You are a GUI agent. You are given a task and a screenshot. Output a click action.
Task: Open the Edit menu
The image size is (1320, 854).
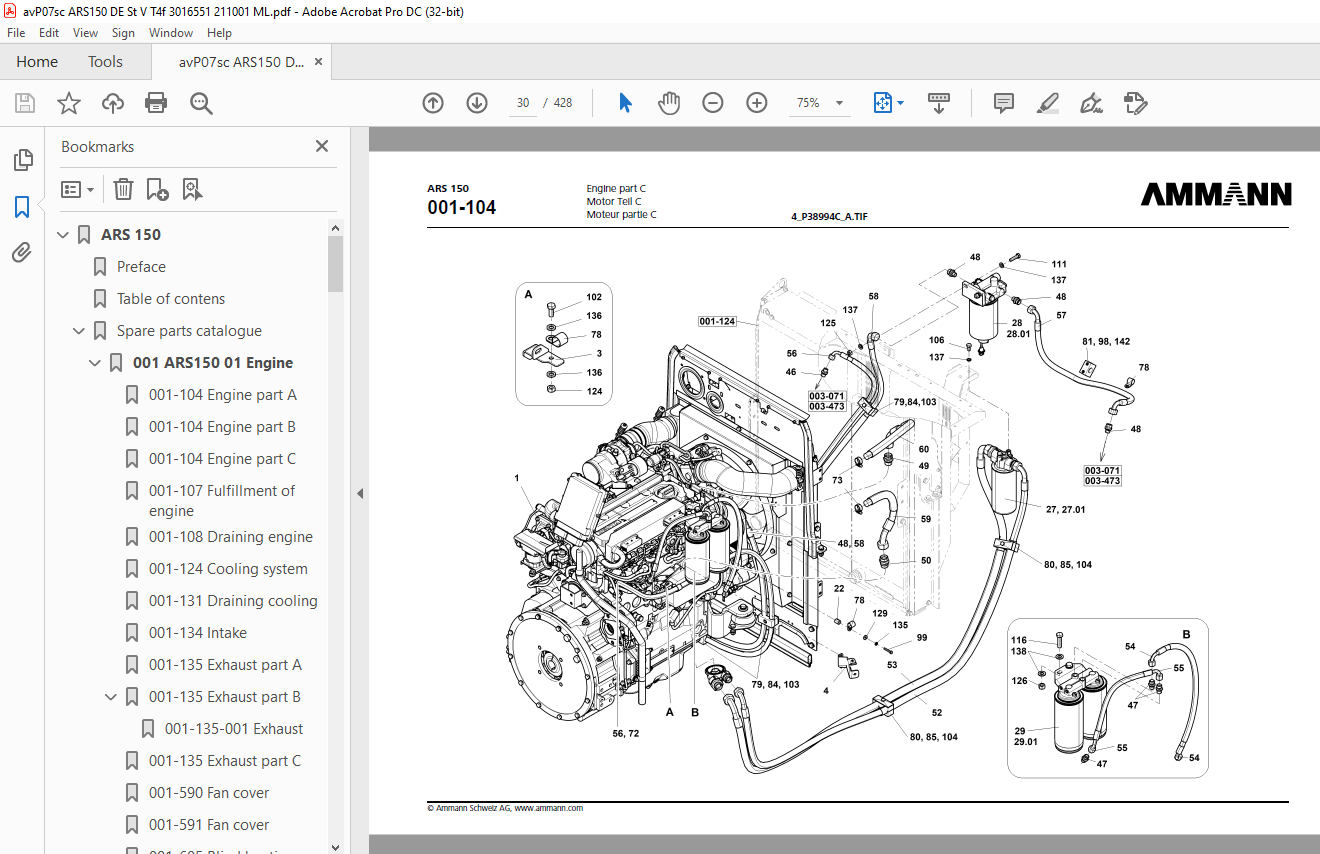click(49, 33)
